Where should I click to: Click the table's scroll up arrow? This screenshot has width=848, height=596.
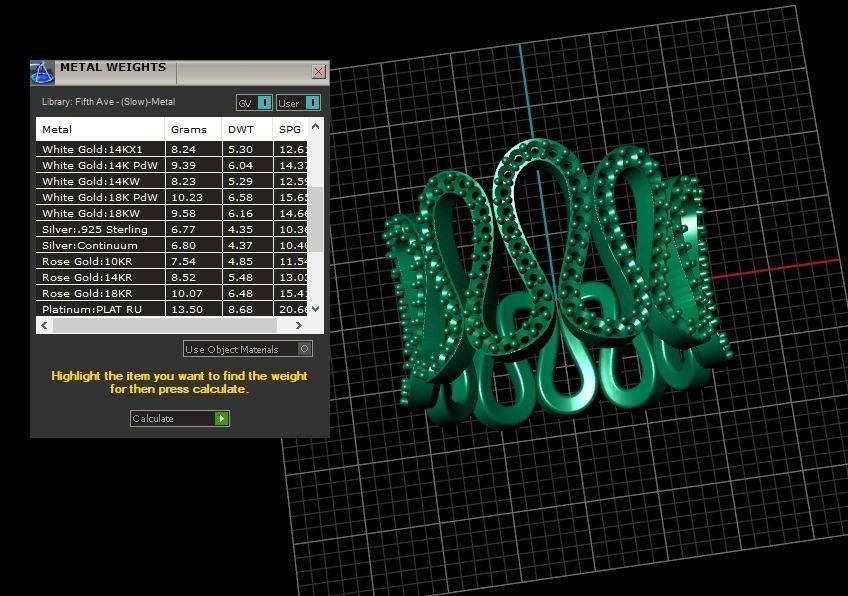(316, 126)
